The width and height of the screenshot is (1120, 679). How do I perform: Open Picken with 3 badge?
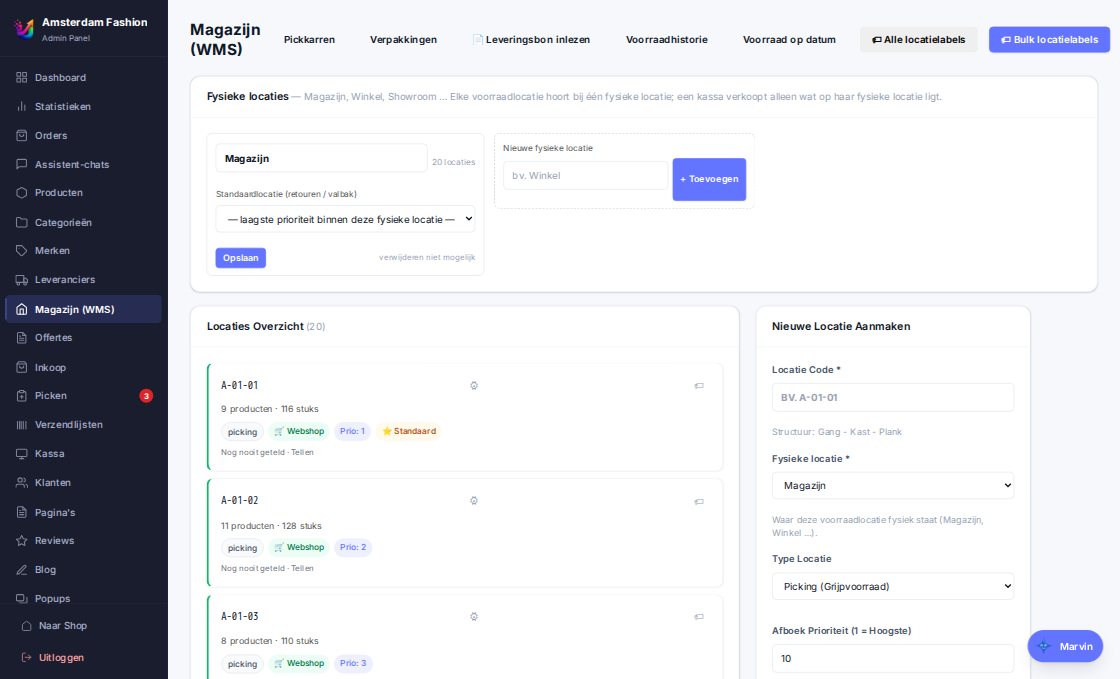click(83, 396)
